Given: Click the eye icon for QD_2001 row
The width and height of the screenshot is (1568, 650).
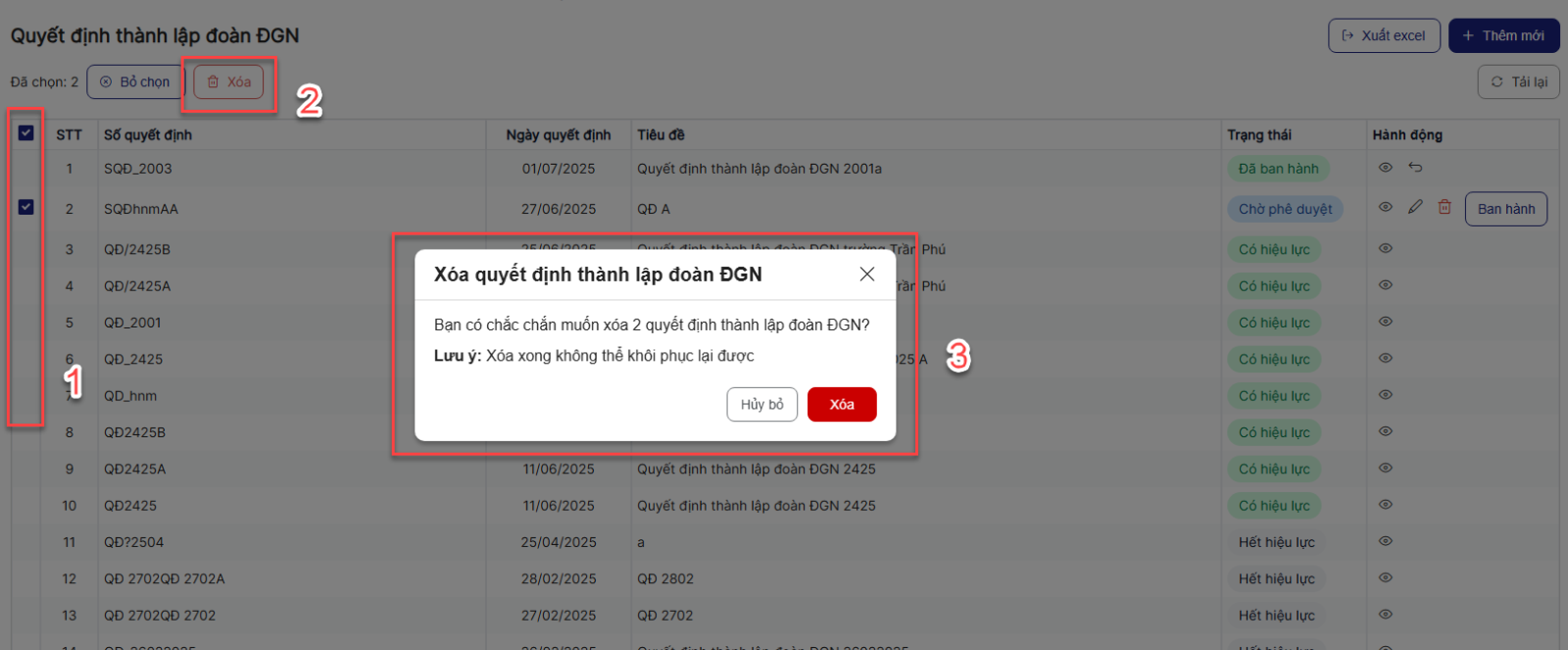Looking at the screenshot, I should click(1385, 322).
